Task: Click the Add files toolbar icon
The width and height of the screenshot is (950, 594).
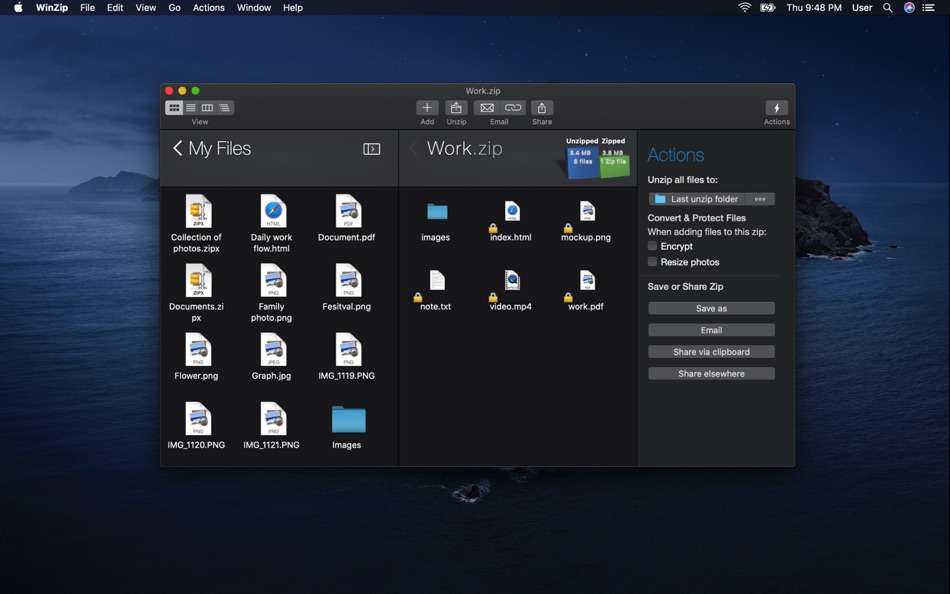Action: click(427, 108)
